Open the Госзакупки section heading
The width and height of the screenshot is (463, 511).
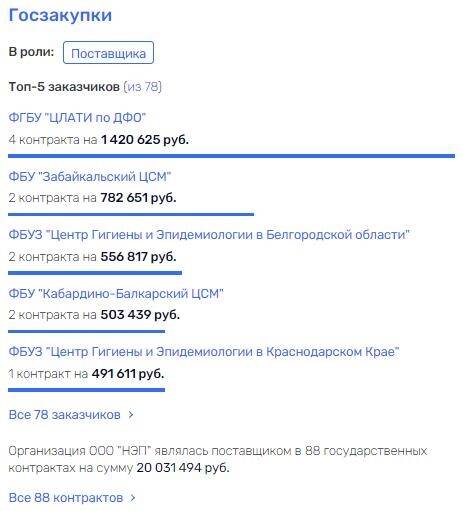coord(60,16)
